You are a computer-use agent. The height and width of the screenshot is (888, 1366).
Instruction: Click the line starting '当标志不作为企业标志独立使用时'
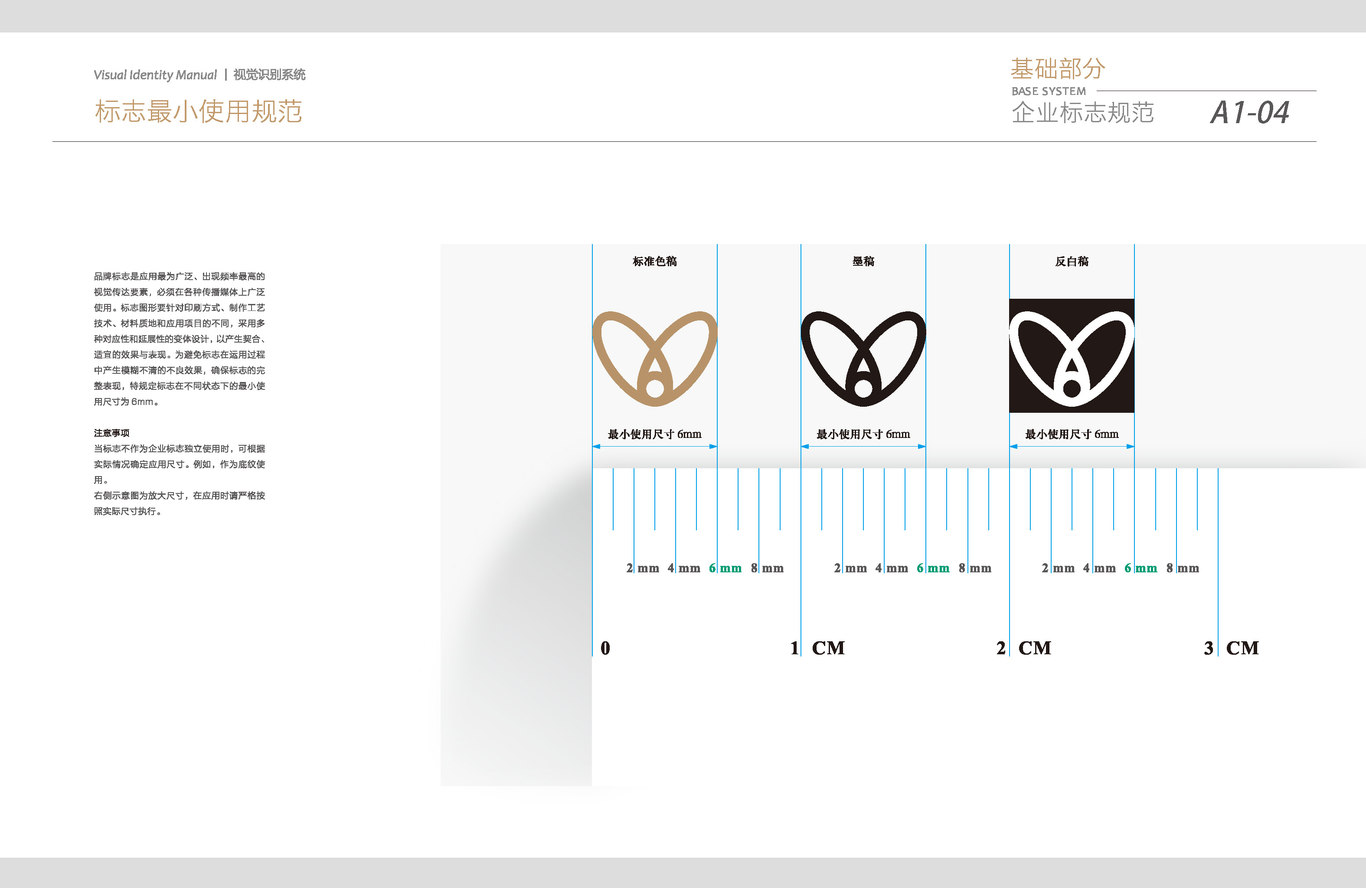180,449
